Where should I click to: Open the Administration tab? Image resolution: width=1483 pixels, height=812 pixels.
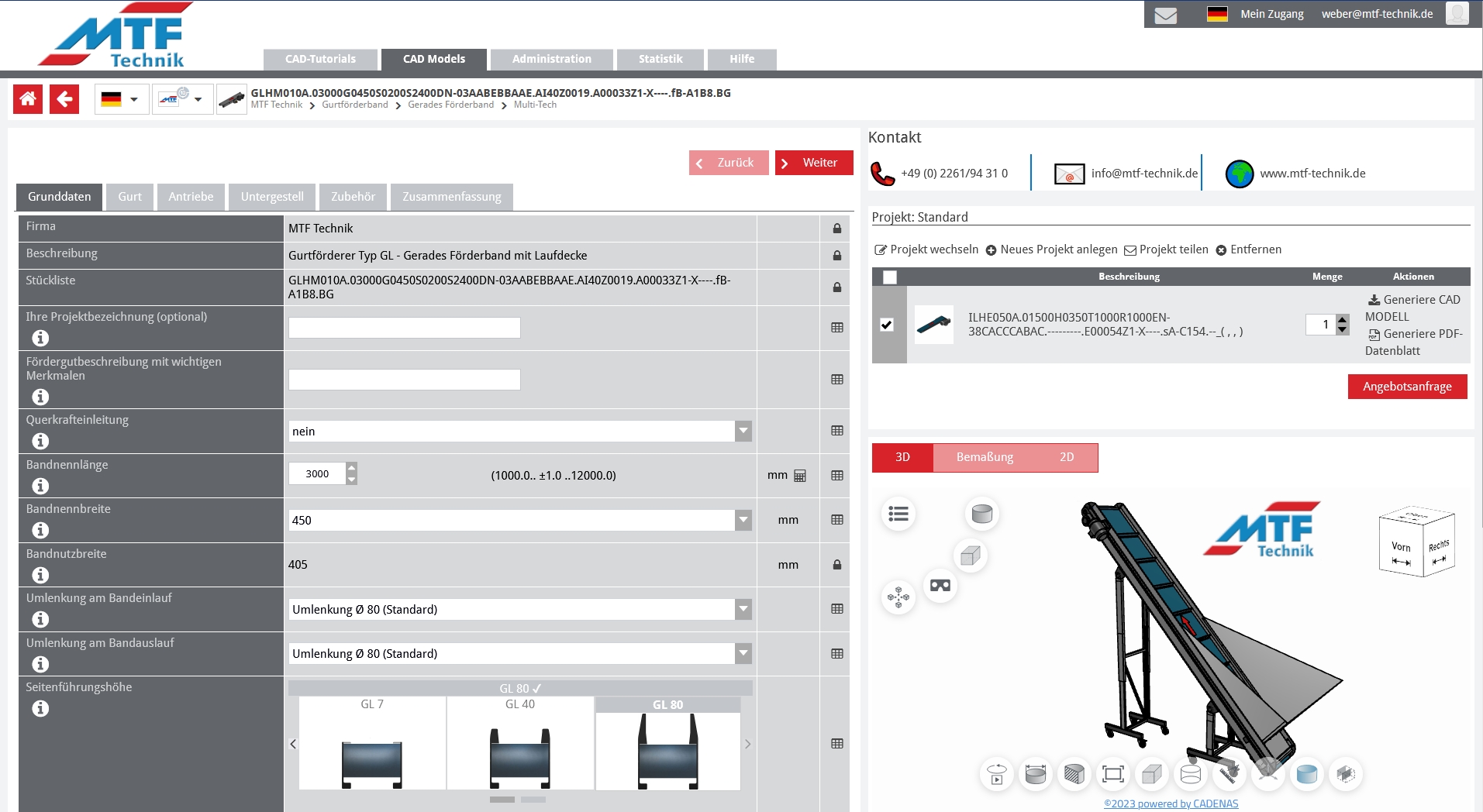(x=551, y=59)
